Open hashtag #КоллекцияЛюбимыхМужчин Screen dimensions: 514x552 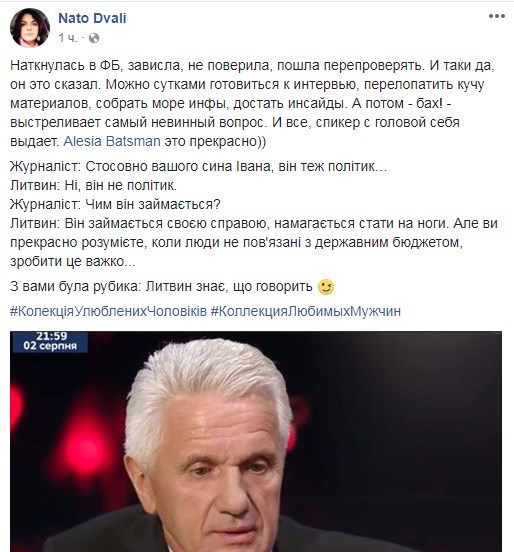pos(306,311)
